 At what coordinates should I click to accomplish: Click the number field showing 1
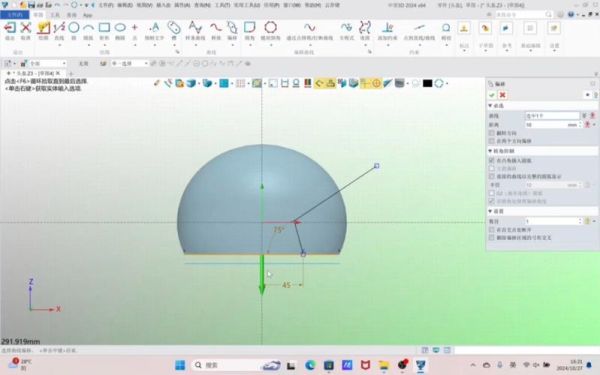click(552, 221)
